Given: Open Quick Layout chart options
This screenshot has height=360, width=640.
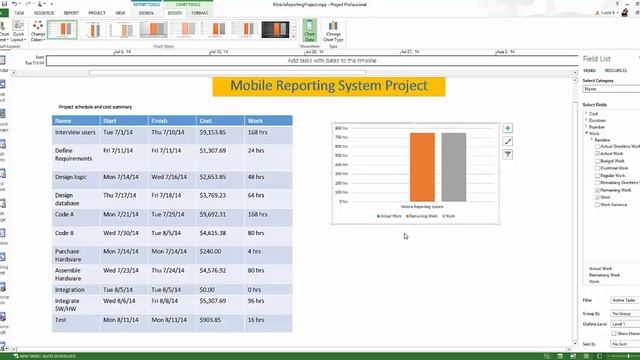Looking at the screenshot, I should coord(18,31).
